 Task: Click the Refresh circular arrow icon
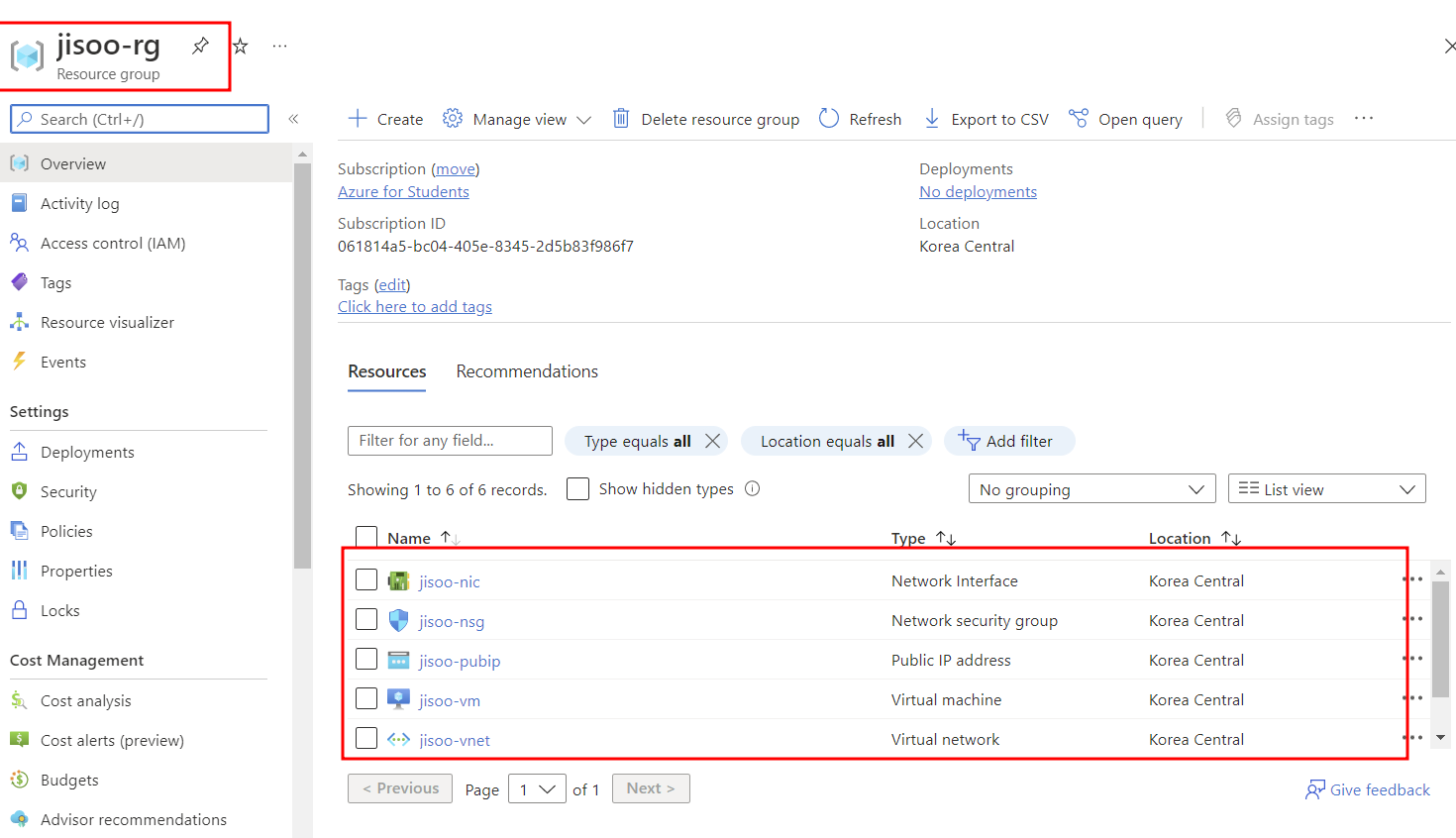pyautogui.click(x=829, y=119)
